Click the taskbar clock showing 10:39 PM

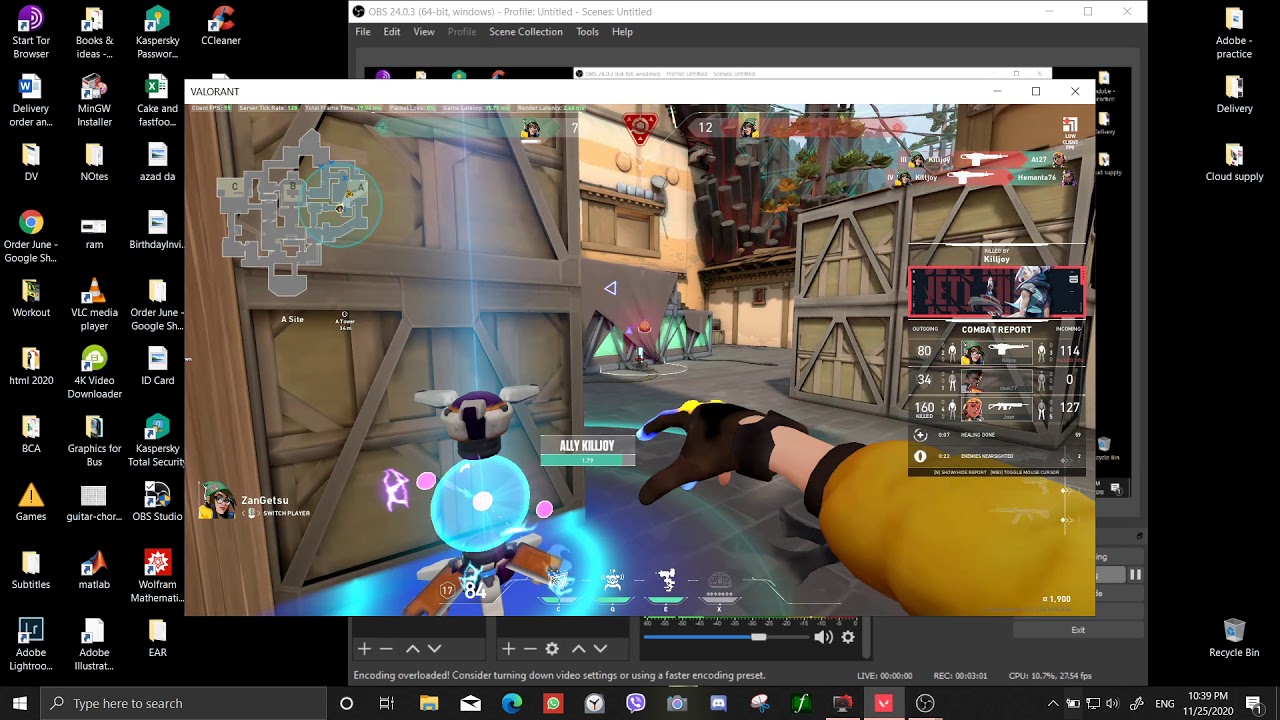point(1210,703)
